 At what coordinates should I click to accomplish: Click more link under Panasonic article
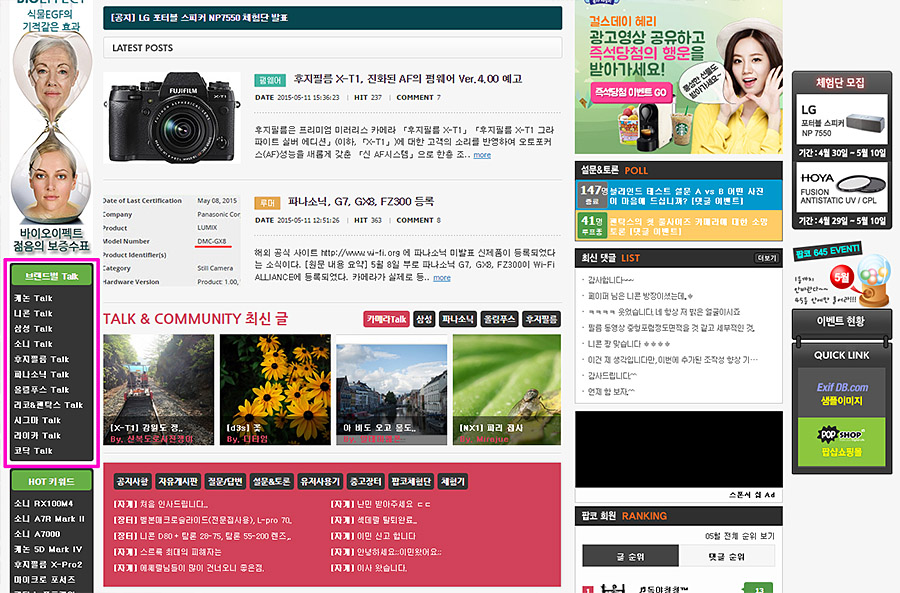coord(442,278)
